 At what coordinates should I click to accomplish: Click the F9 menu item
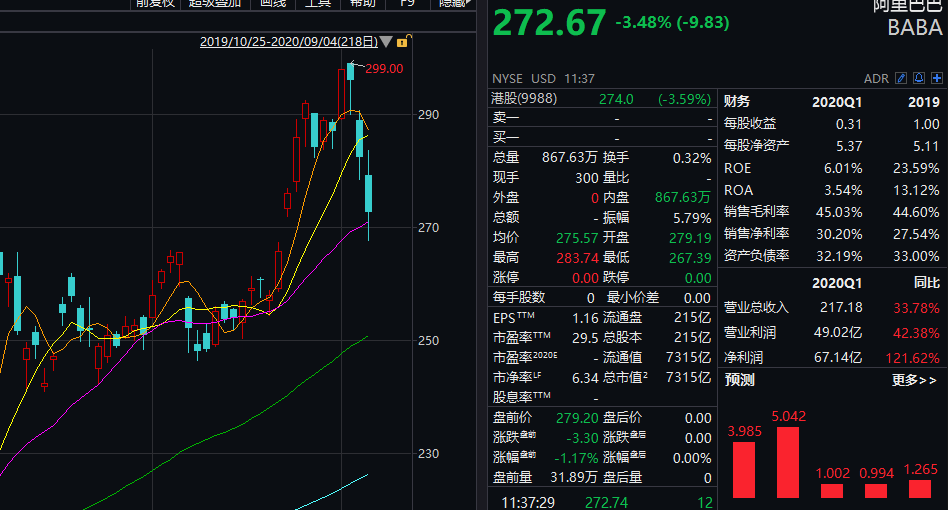click(407, 4)
